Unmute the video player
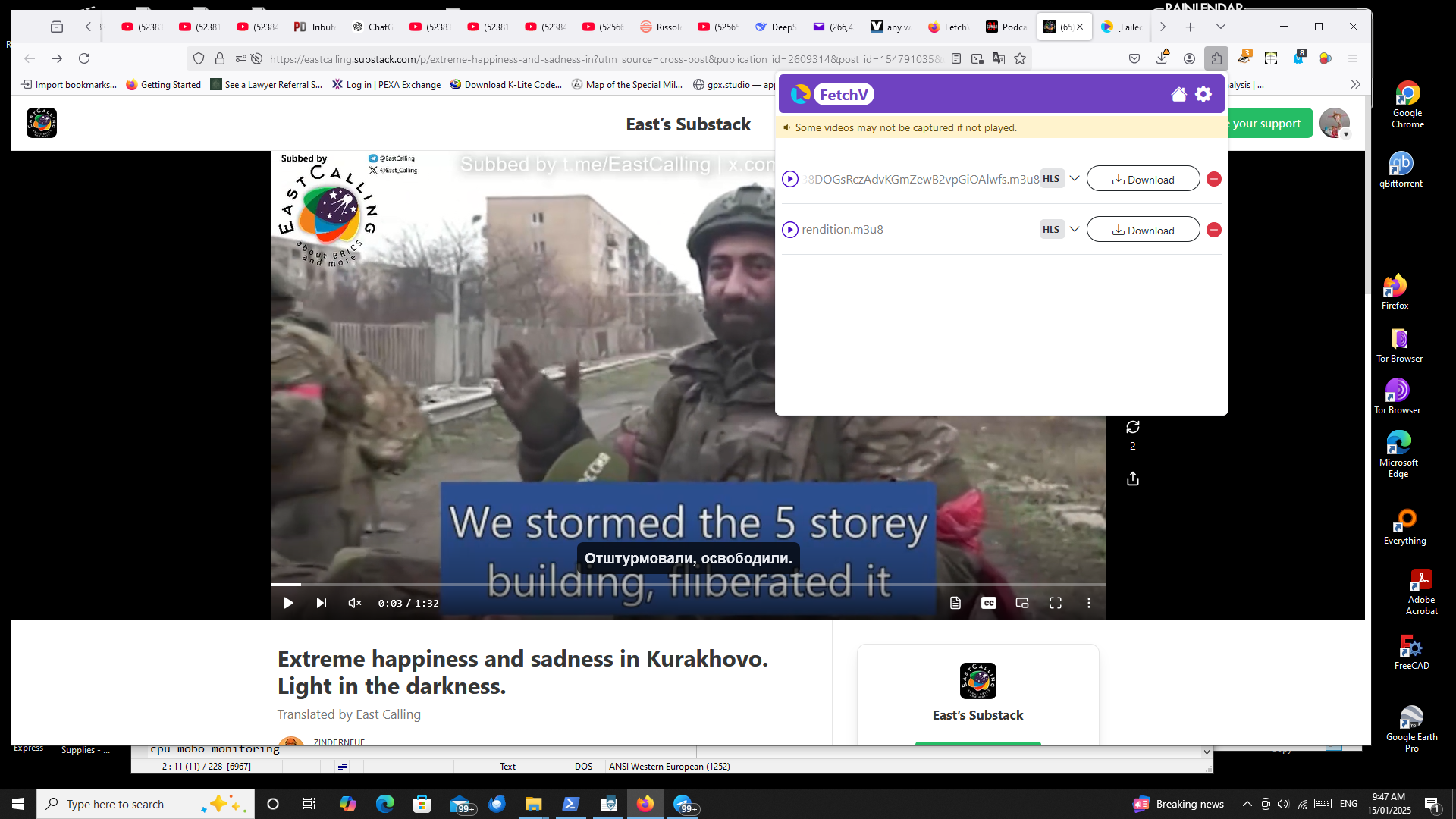The image size is (1456, 819). [x=354, y=603]
